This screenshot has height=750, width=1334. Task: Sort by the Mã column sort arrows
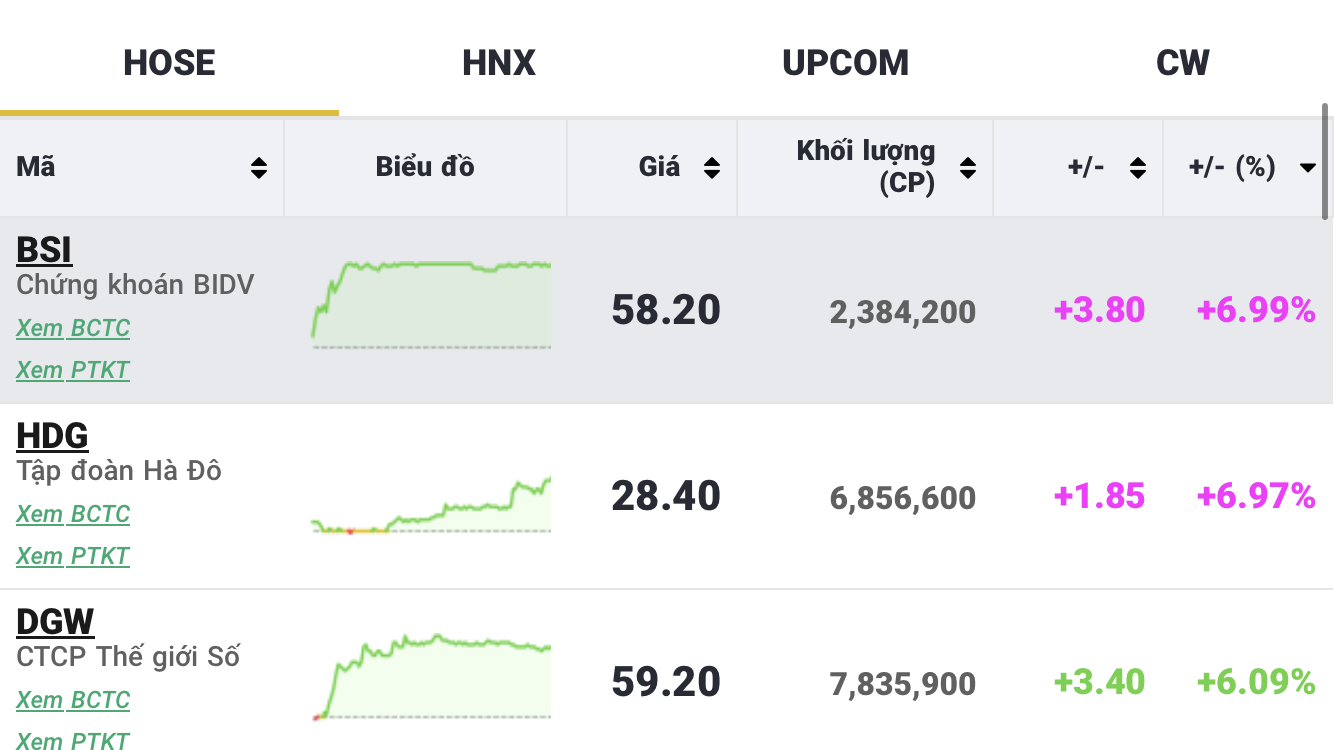click(259, 168)
